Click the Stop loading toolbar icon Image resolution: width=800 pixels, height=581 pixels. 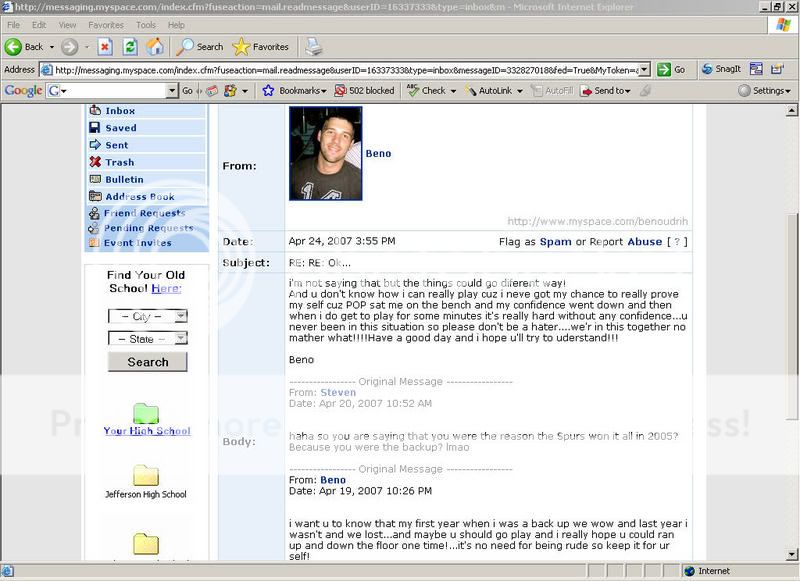[105, 47]
